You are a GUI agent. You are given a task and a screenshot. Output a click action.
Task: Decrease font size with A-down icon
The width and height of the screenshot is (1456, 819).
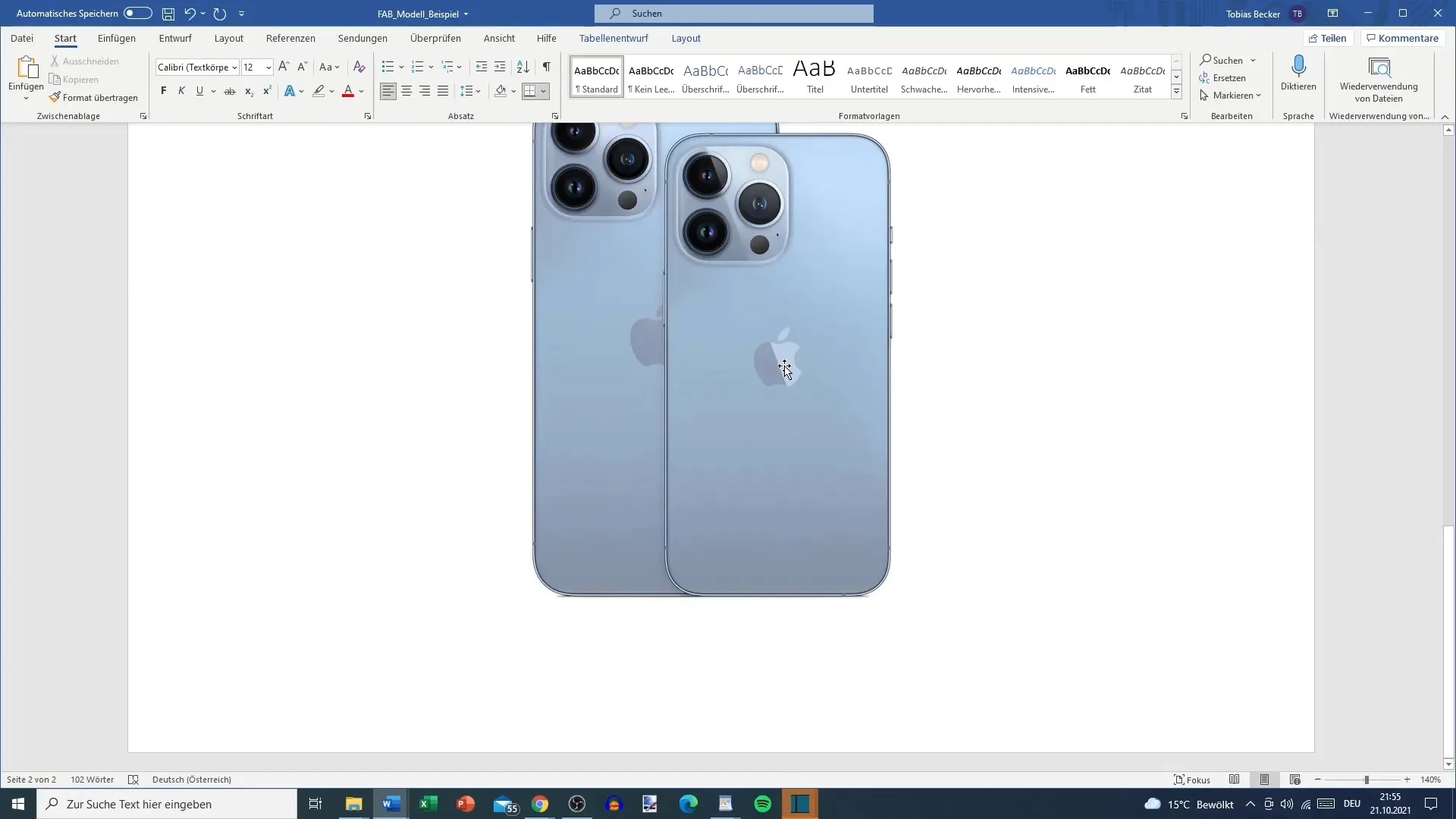point(302,67)
